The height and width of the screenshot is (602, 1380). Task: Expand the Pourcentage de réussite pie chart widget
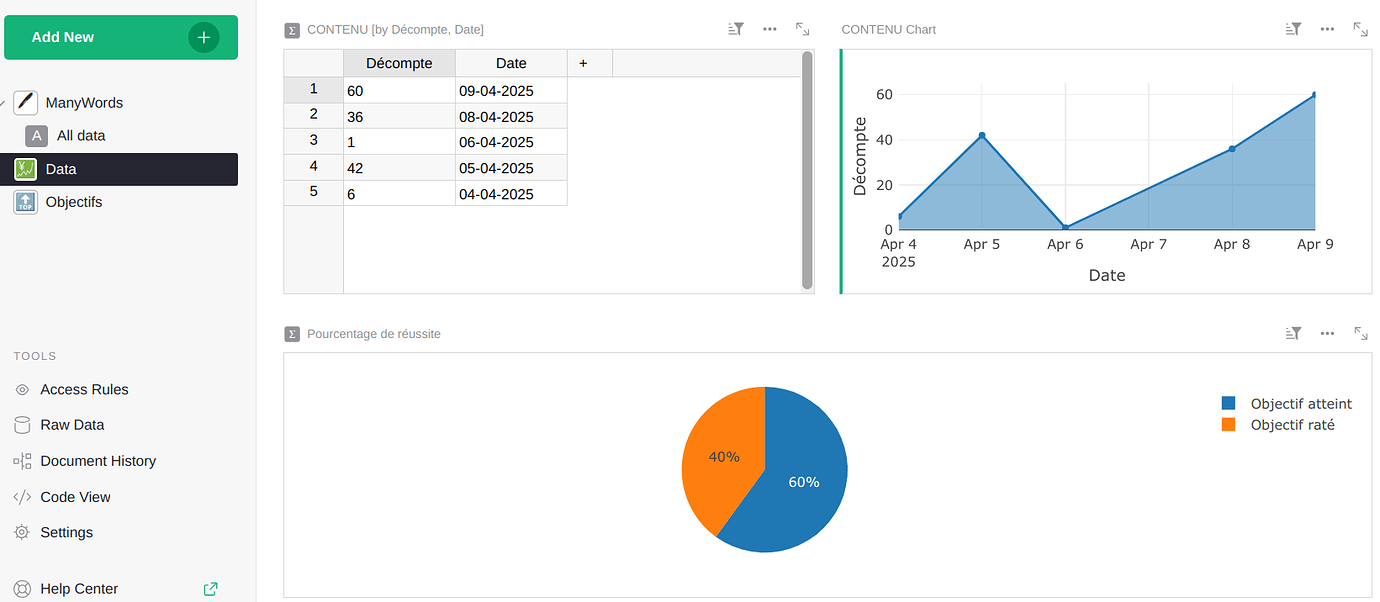1360,334
